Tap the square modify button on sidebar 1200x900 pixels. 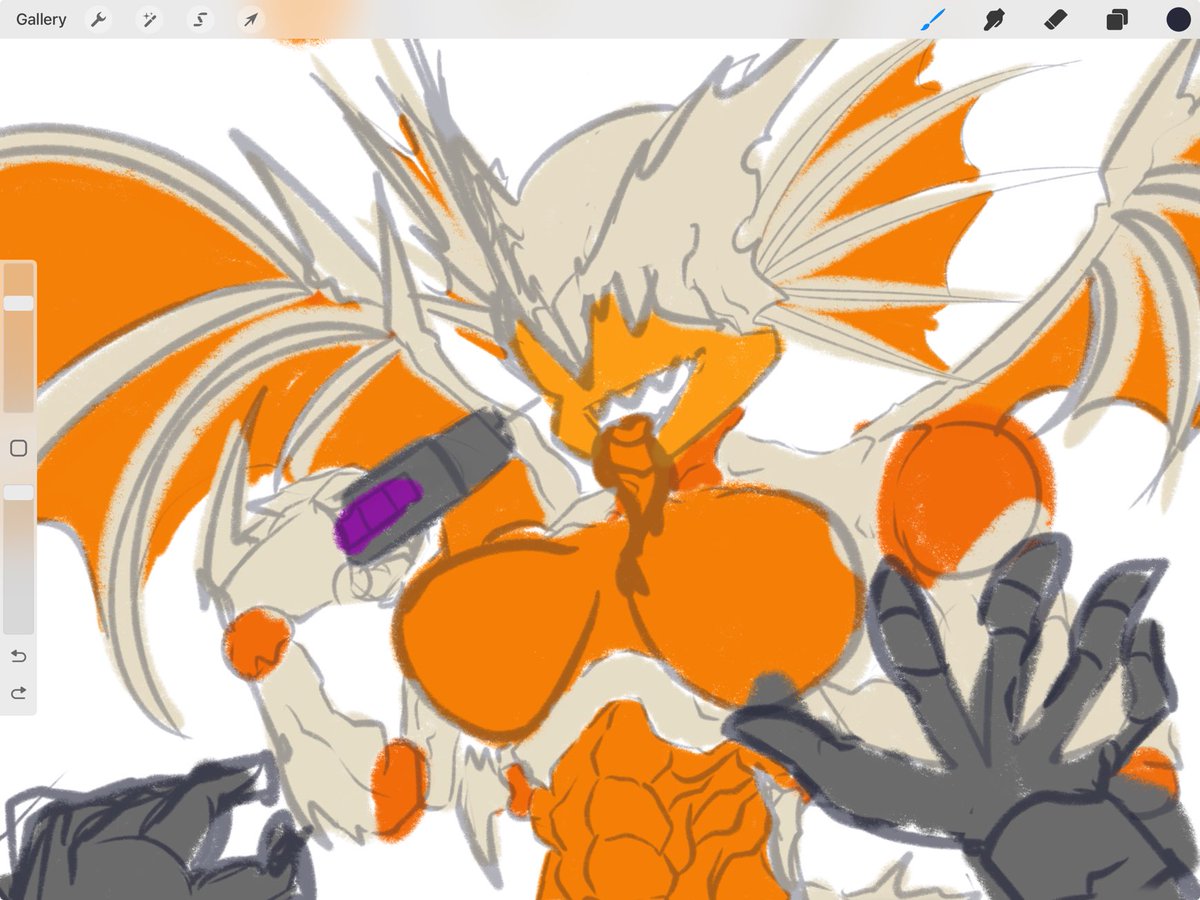(18, 448)
